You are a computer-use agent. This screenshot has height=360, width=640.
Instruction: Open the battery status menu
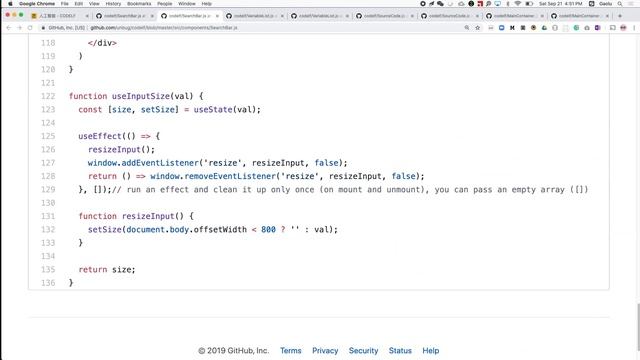[x=529, y=4]
